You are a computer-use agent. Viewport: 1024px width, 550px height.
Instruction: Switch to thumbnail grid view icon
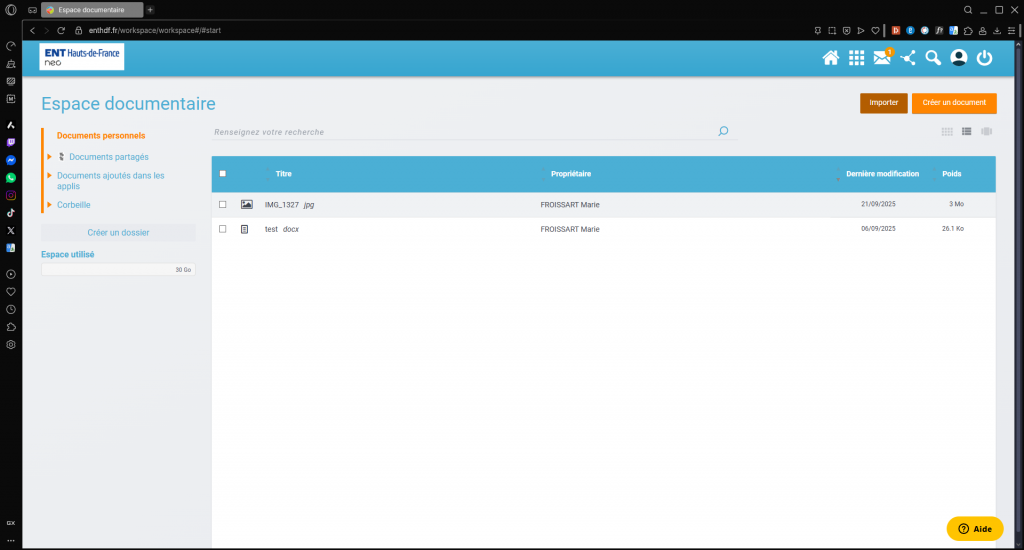click(947, 131)
